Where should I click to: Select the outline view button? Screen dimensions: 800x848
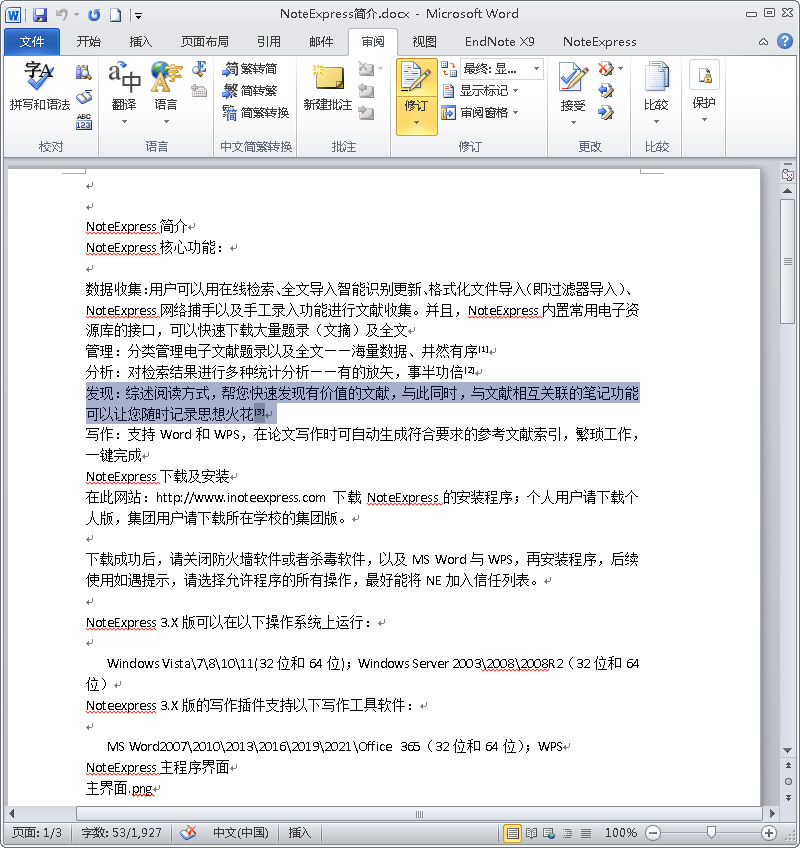click(x=567, y=833)
